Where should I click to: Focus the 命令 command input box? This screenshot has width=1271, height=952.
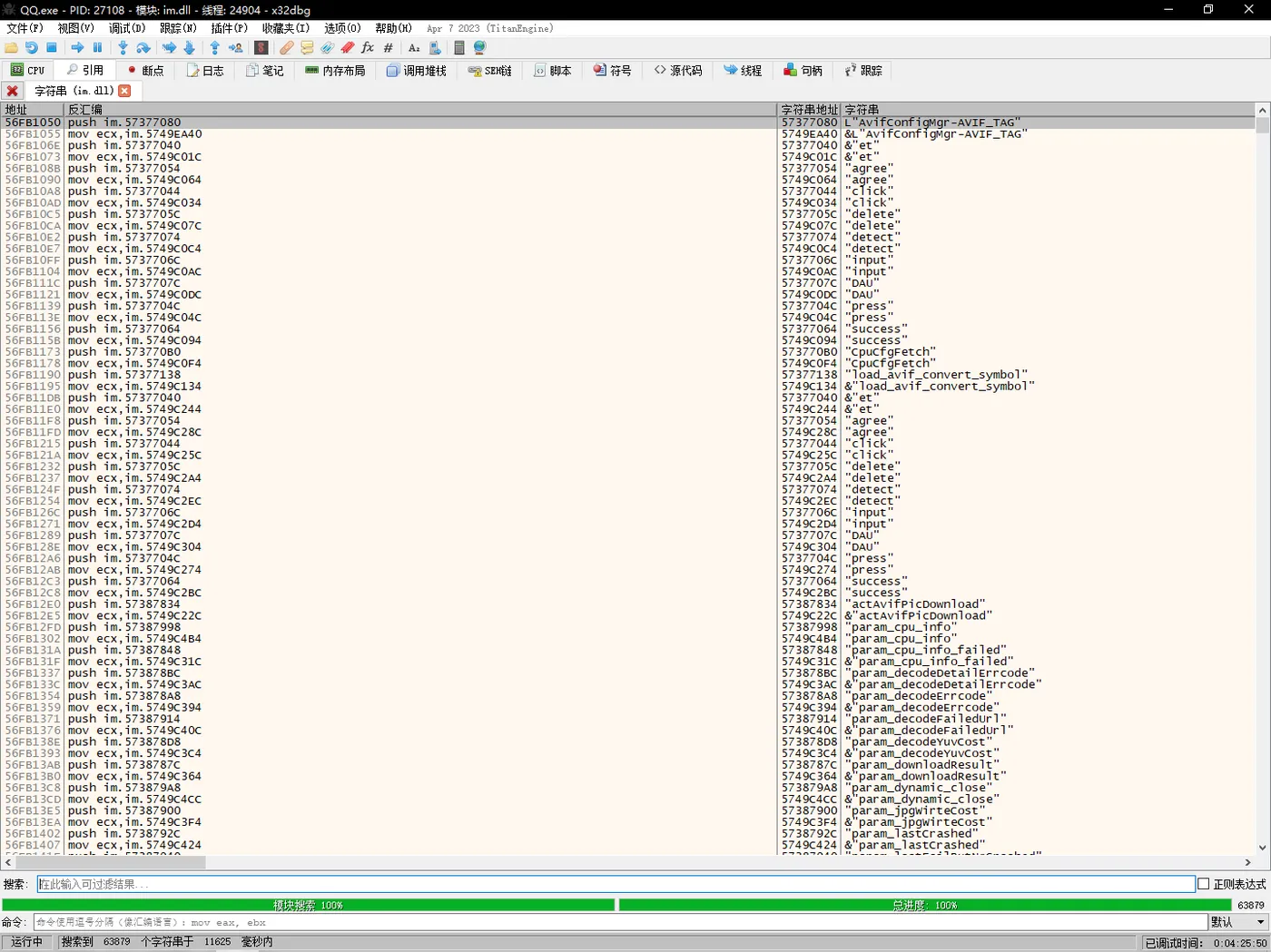click(x=621, y=922)
